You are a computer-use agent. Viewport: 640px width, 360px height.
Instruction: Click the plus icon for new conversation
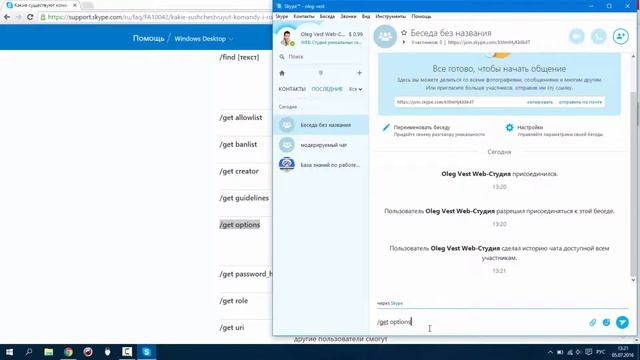coord(359,73)
